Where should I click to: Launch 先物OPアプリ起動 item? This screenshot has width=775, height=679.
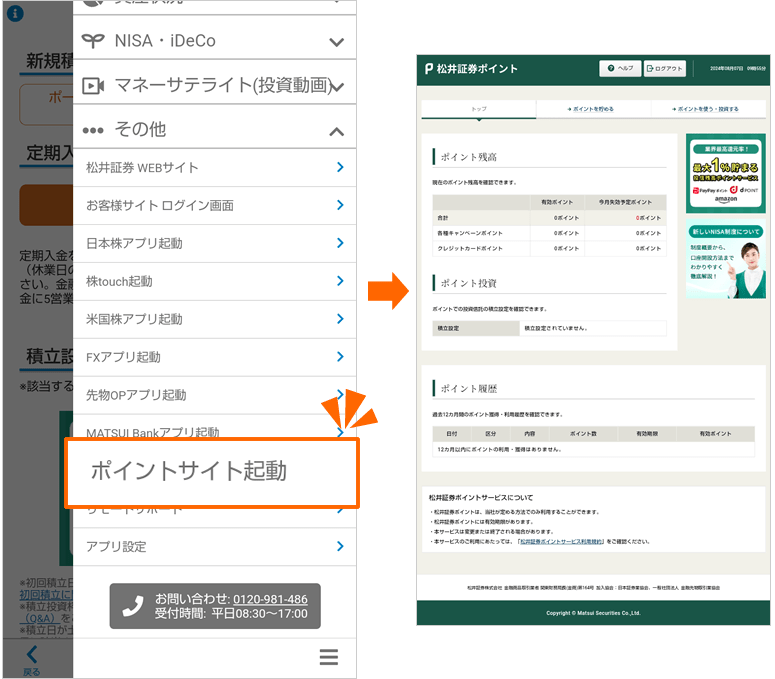(x=215, y=395)
